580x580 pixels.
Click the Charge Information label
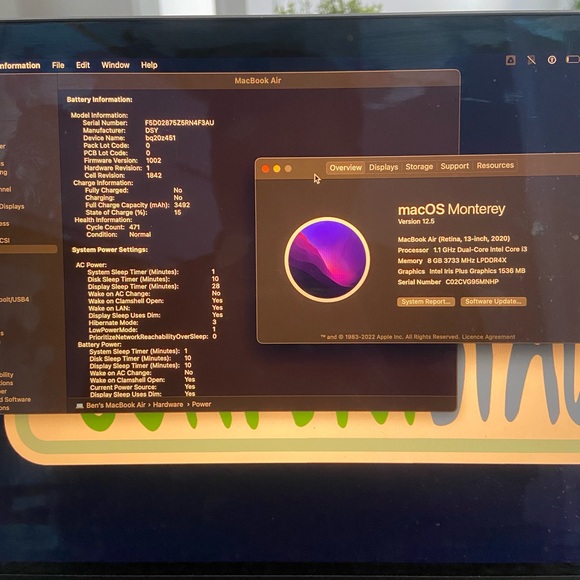pos(103,183)
